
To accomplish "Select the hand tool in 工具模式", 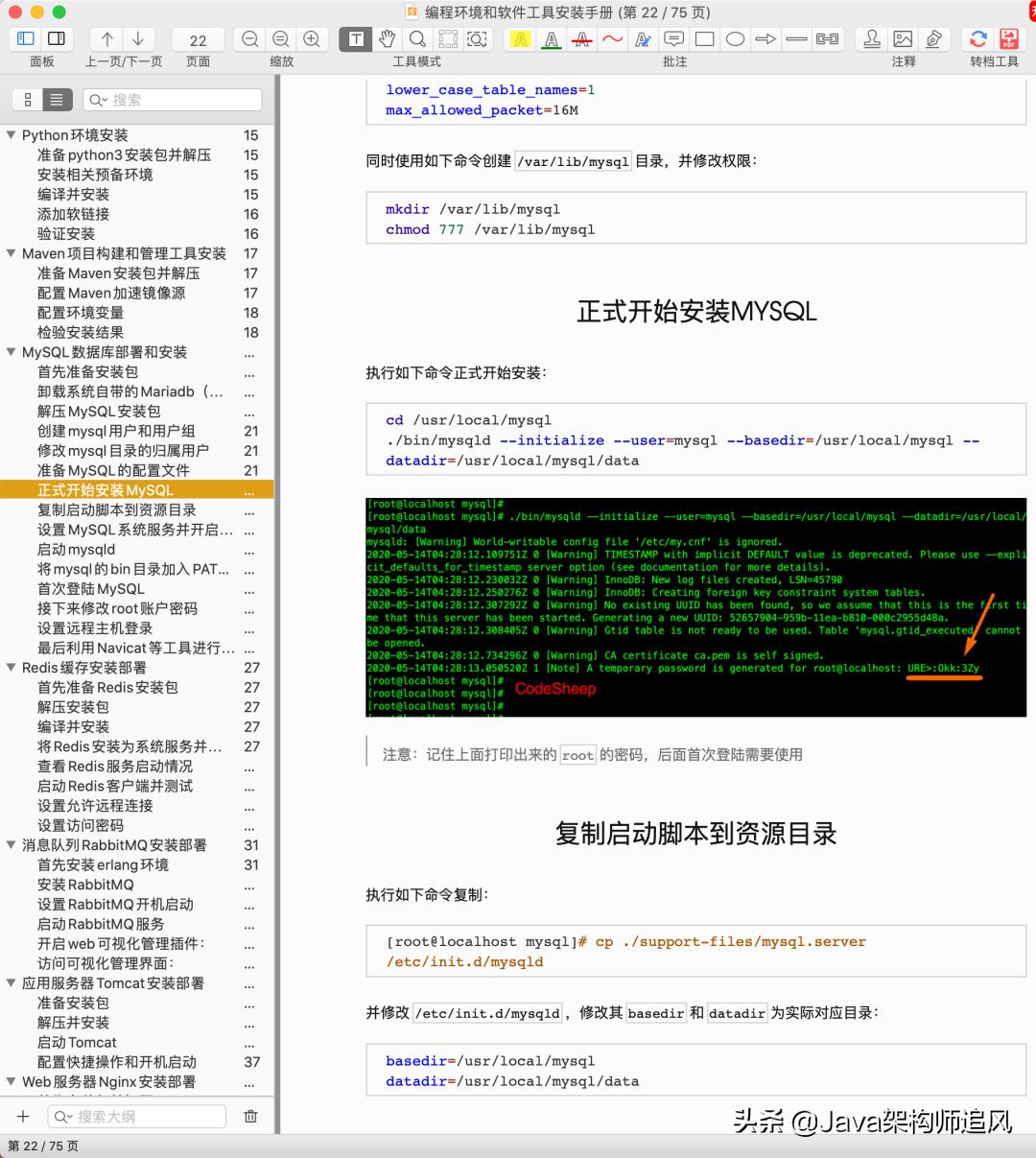I will (388, 38).
